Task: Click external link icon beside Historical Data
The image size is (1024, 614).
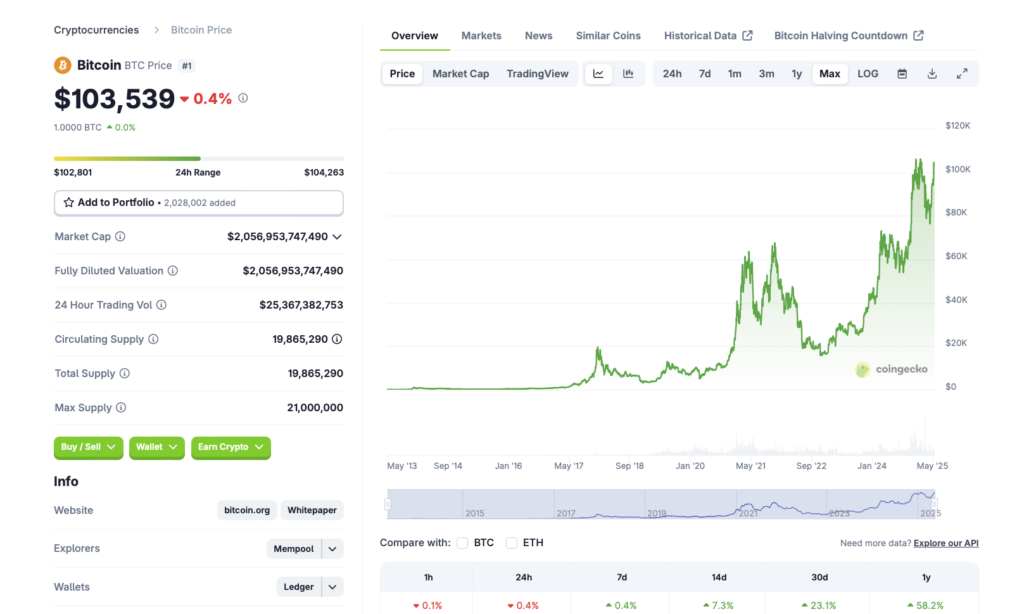Action: click(x=748, y=35)
